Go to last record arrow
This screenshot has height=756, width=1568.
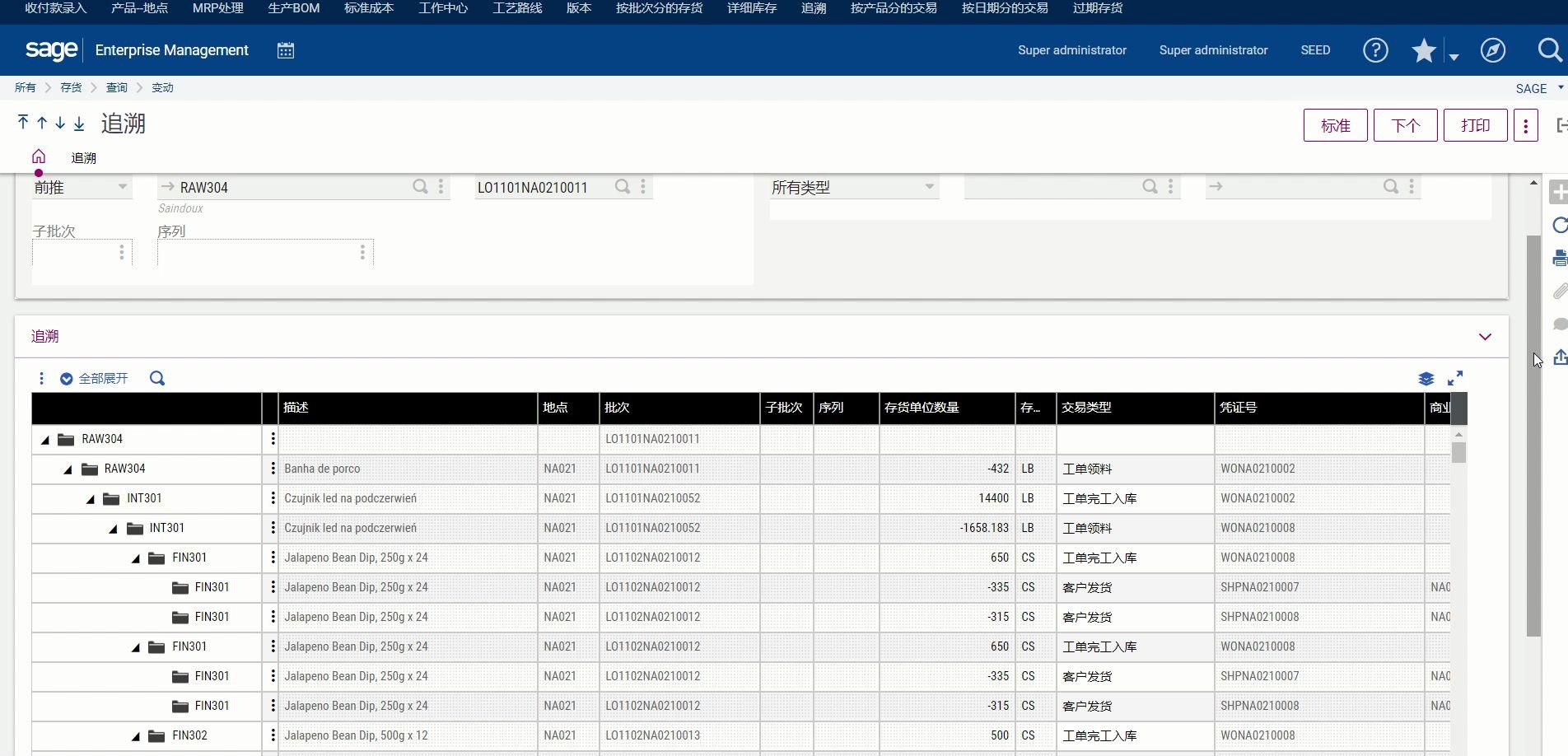click(x=79, y=123)
